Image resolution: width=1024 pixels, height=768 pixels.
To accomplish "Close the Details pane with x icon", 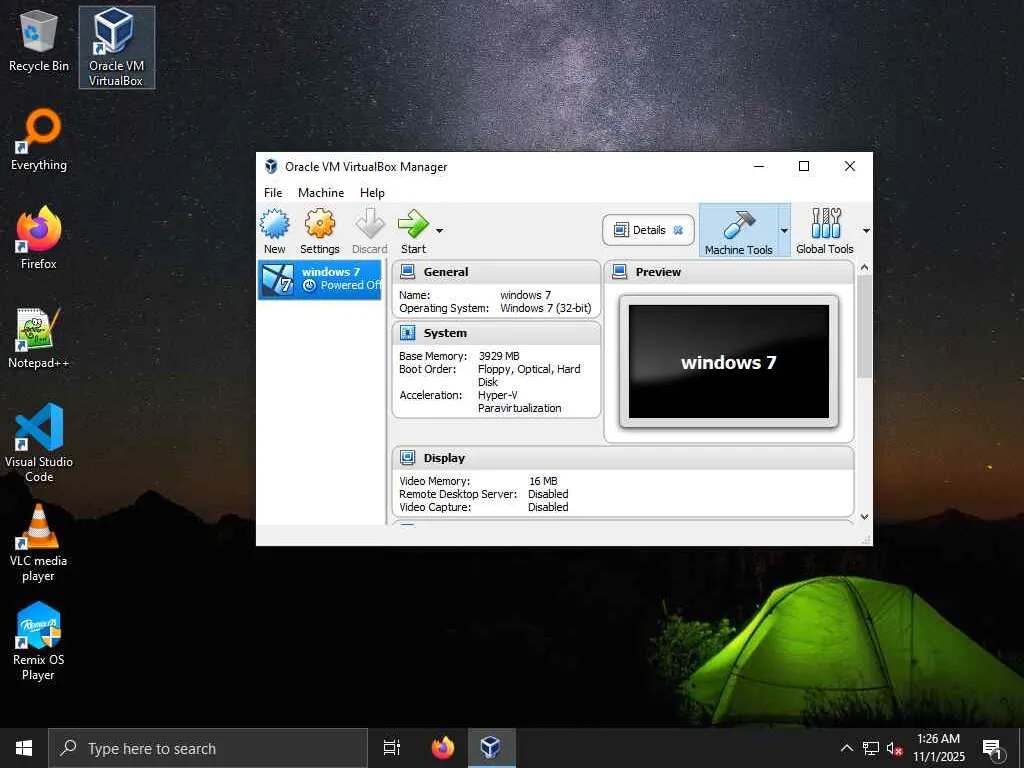I will click(678, 230).
